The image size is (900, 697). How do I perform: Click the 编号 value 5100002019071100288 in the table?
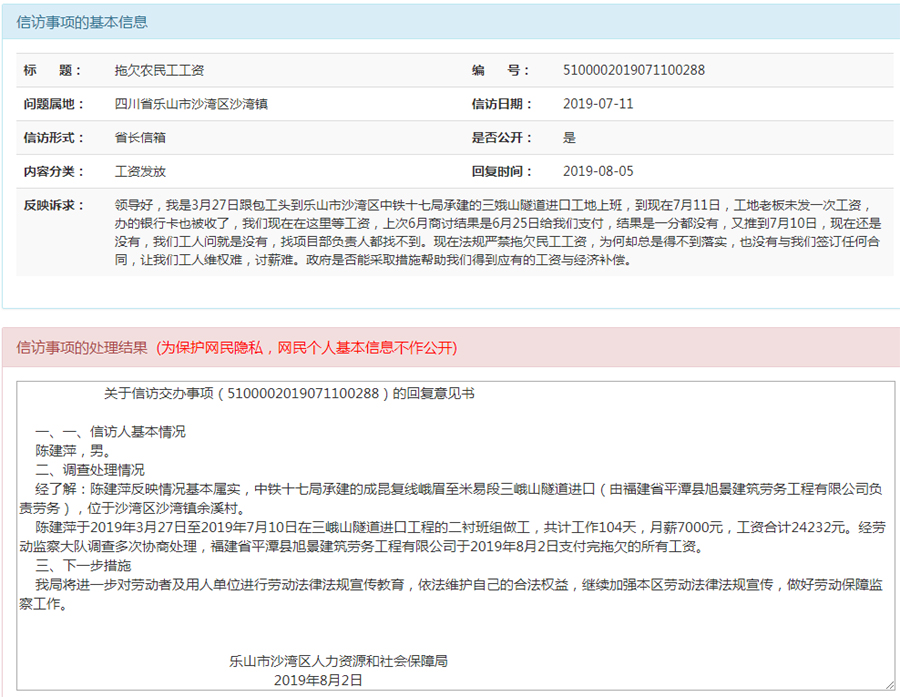[x=634, y=71]
